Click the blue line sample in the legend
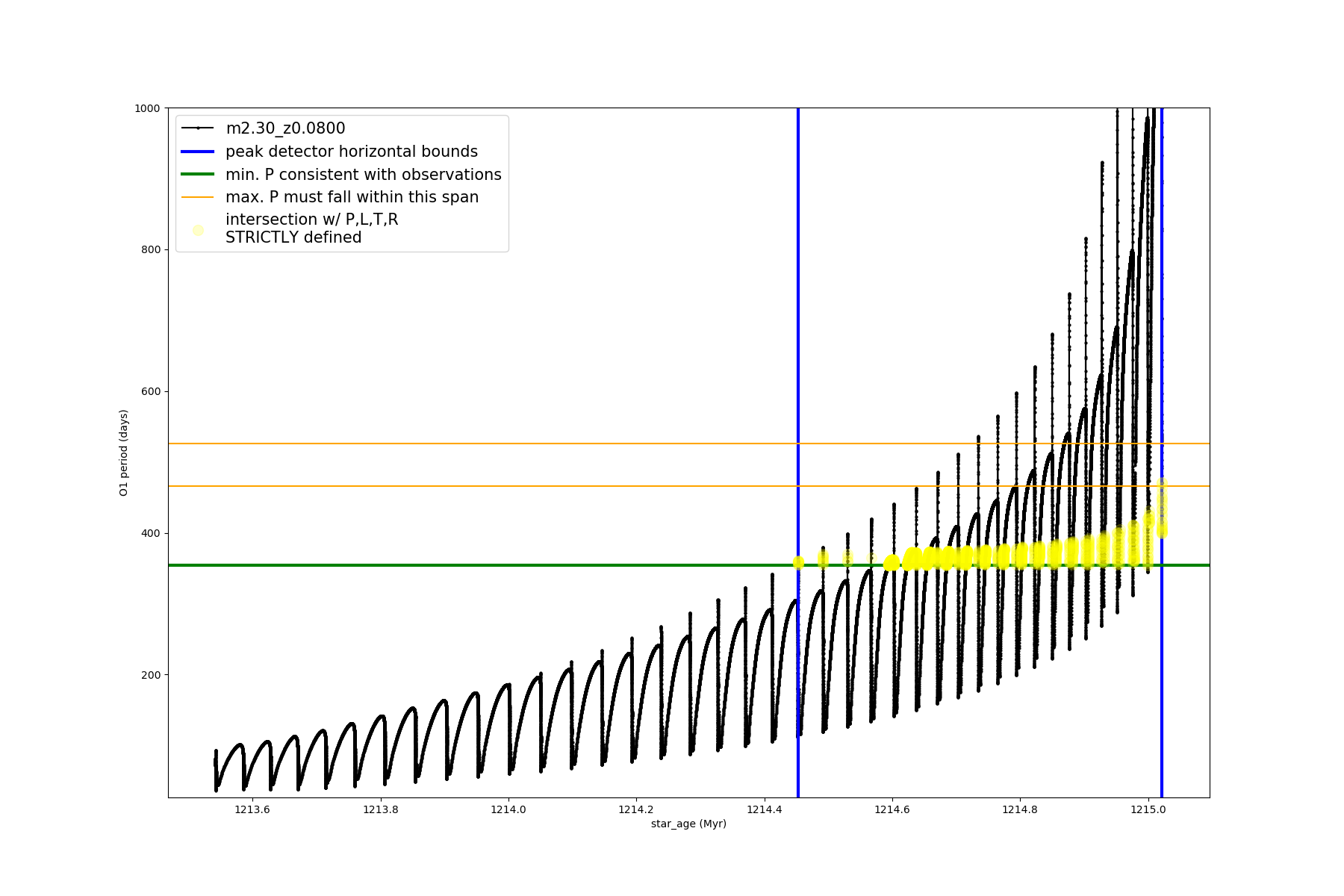The image size is (1344, 896). click(x=198, y=152)
